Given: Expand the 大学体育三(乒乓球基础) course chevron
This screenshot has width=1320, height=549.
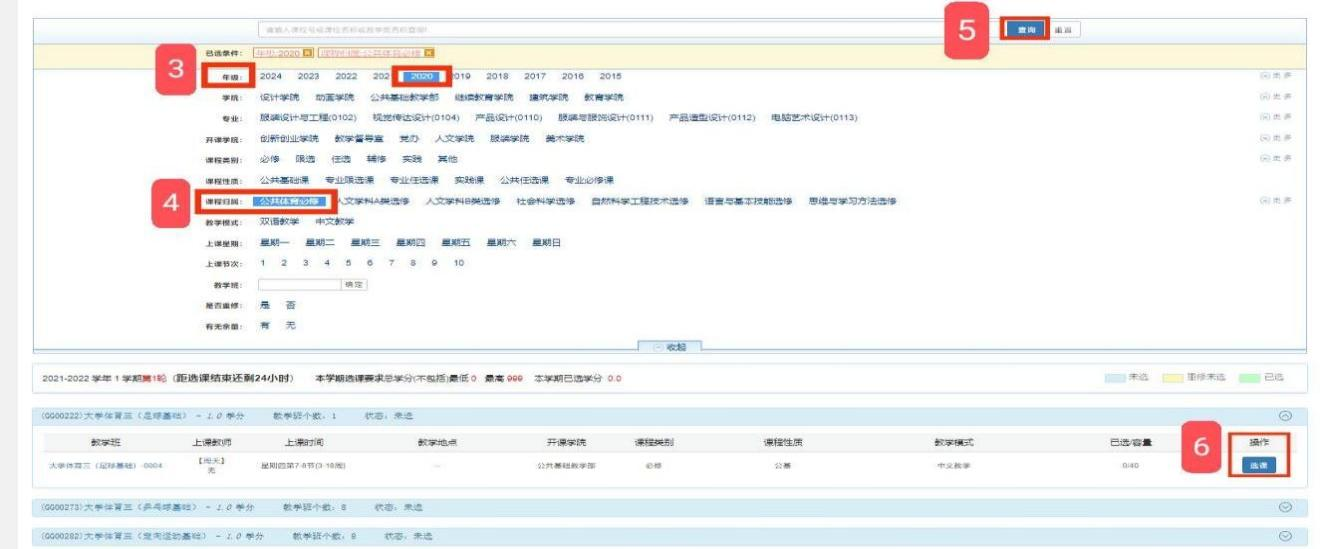Looking at the screenshot, I should (1285, 507).
